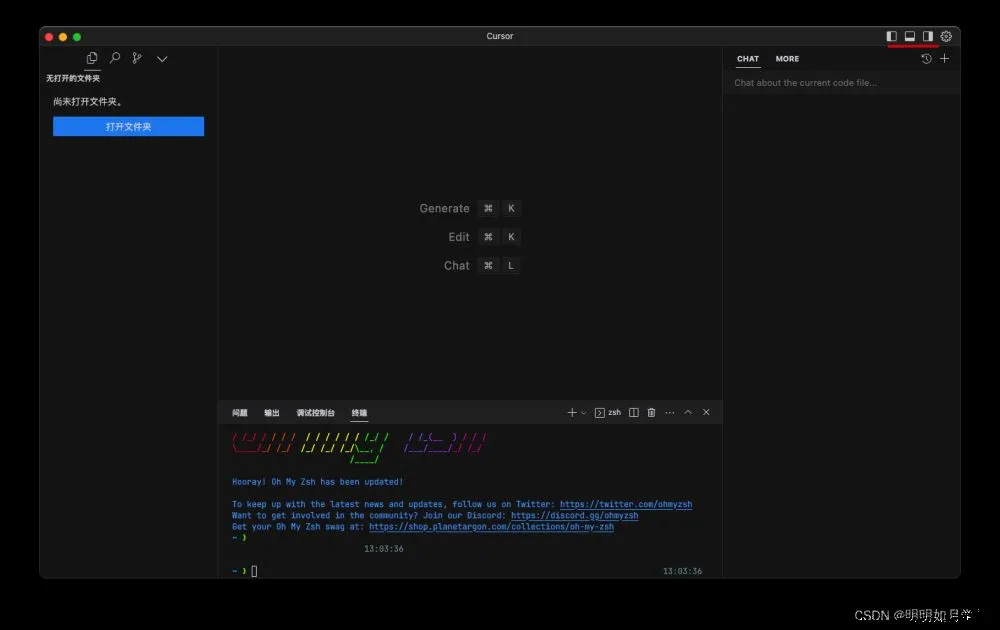
Task: Select the 终端 panel tab
Action: pos(359,413)
